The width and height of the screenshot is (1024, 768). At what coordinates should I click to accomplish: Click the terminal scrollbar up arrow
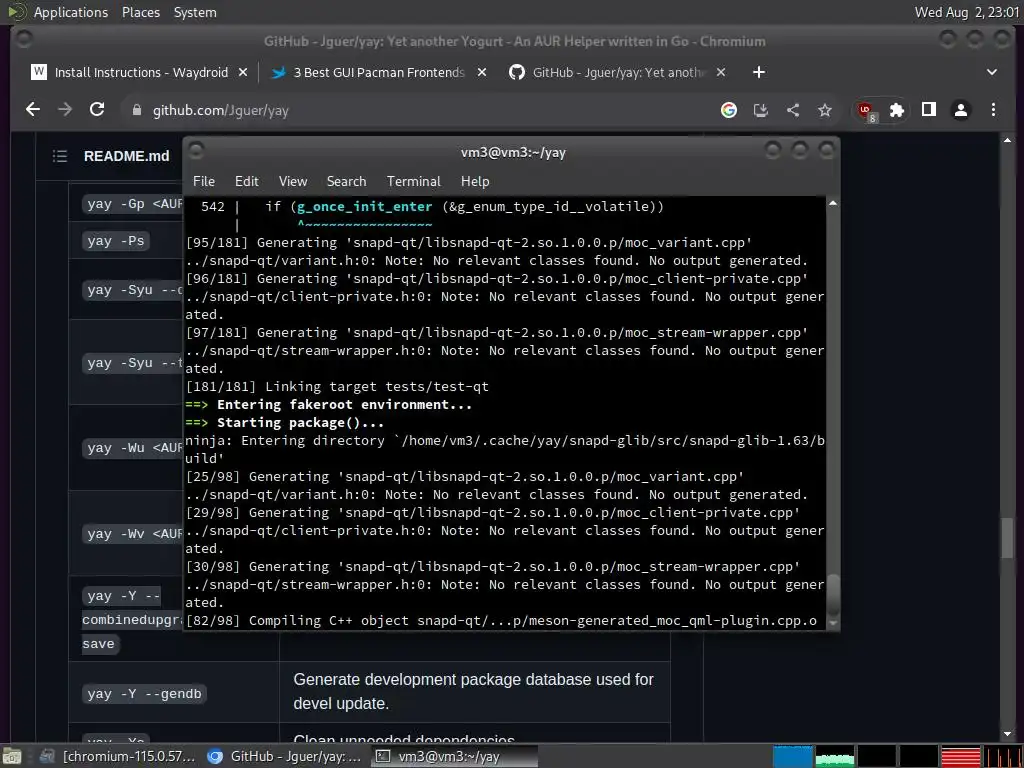tap(833, 204)
